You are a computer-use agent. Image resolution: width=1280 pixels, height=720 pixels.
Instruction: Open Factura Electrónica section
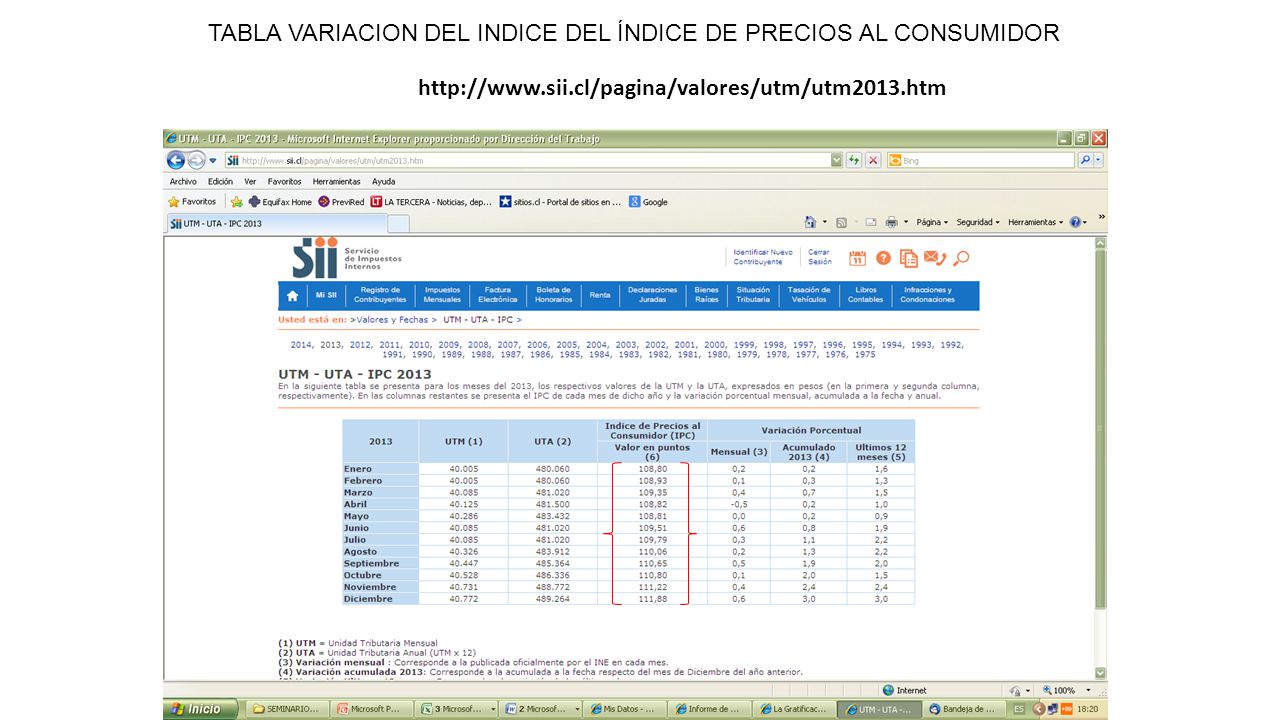pyautogui.click(x=498, y=295)
